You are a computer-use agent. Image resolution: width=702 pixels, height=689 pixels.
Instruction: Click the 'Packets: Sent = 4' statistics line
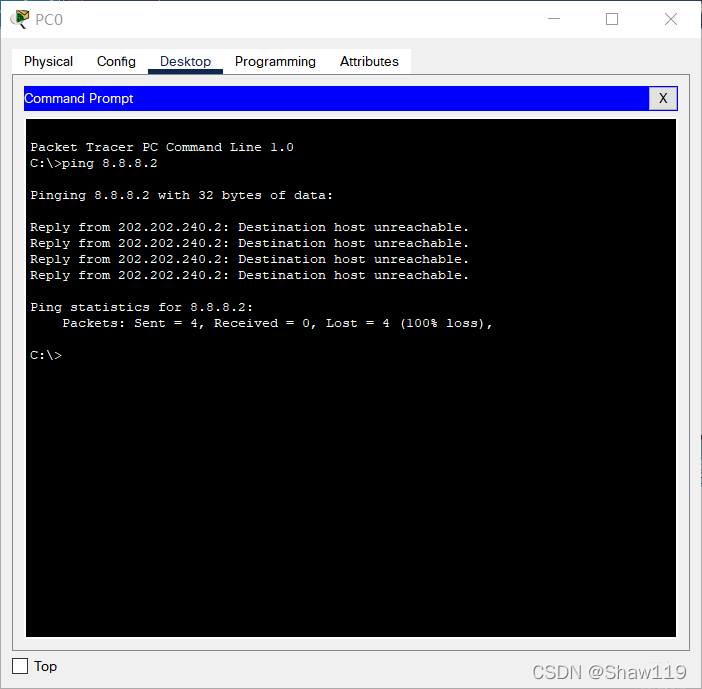click(277, 324)
